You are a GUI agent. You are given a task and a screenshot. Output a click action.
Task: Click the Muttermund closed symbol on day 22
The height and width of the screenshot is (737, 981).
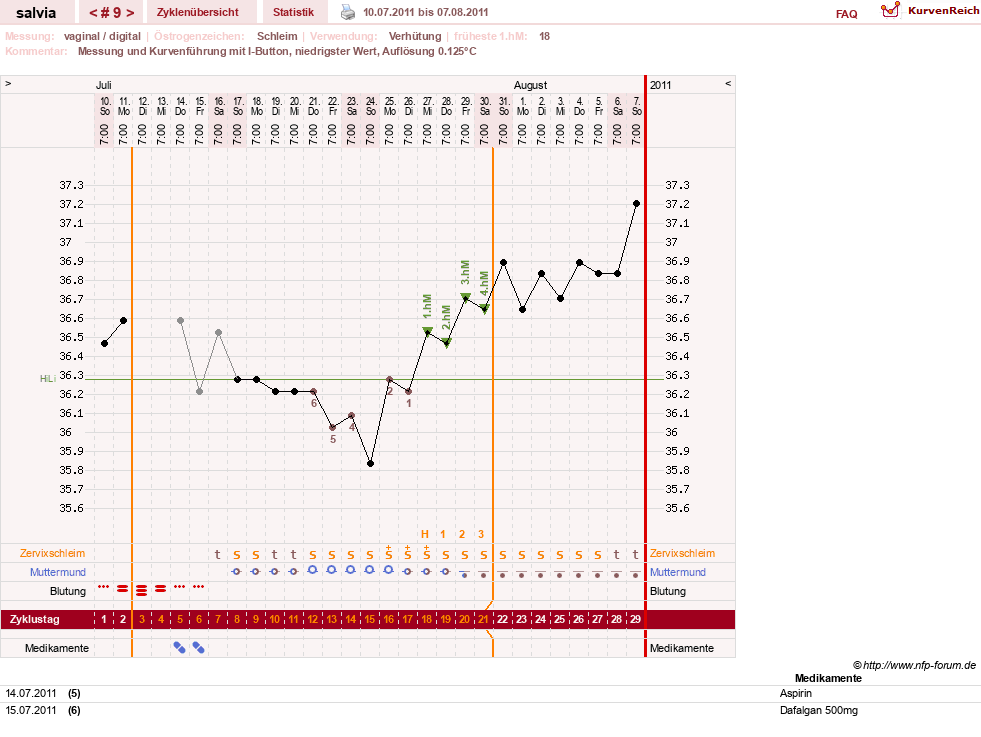pyautogui.click(x=503, y=574)
